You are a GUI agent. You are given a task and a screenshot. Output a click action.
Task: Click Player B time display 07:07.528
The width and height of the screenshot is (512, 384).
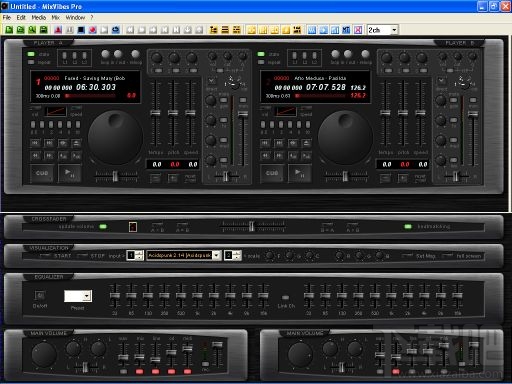(x=326, y=87)
